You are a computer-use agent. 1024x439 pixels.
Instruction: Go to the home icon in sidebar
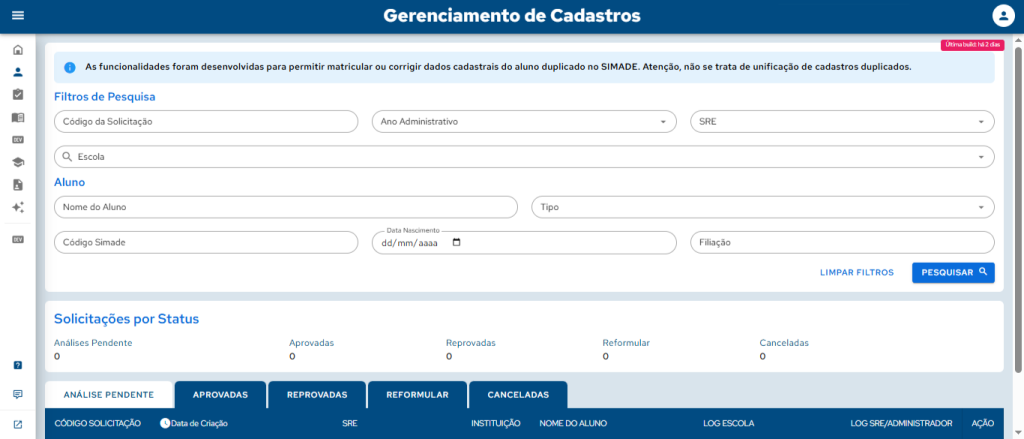pos(17,50)
